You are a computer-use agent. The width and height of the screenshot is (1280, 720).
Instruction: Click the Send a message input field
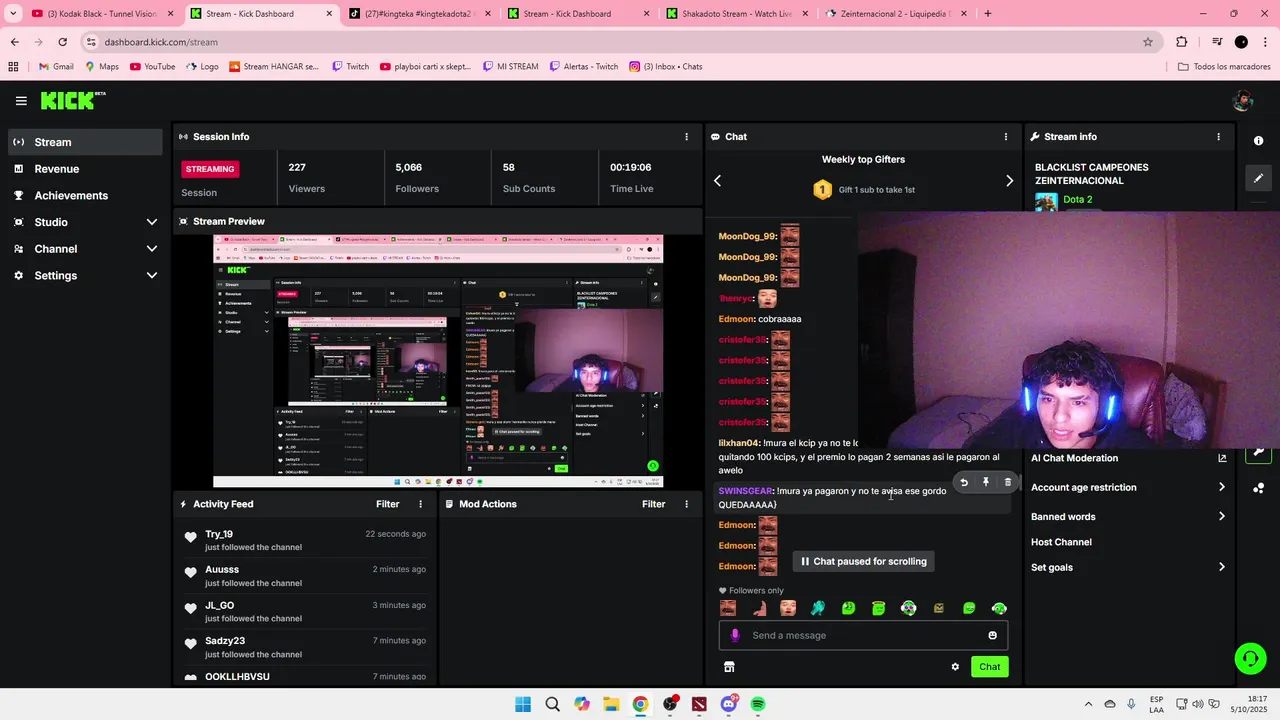point(863,635)
